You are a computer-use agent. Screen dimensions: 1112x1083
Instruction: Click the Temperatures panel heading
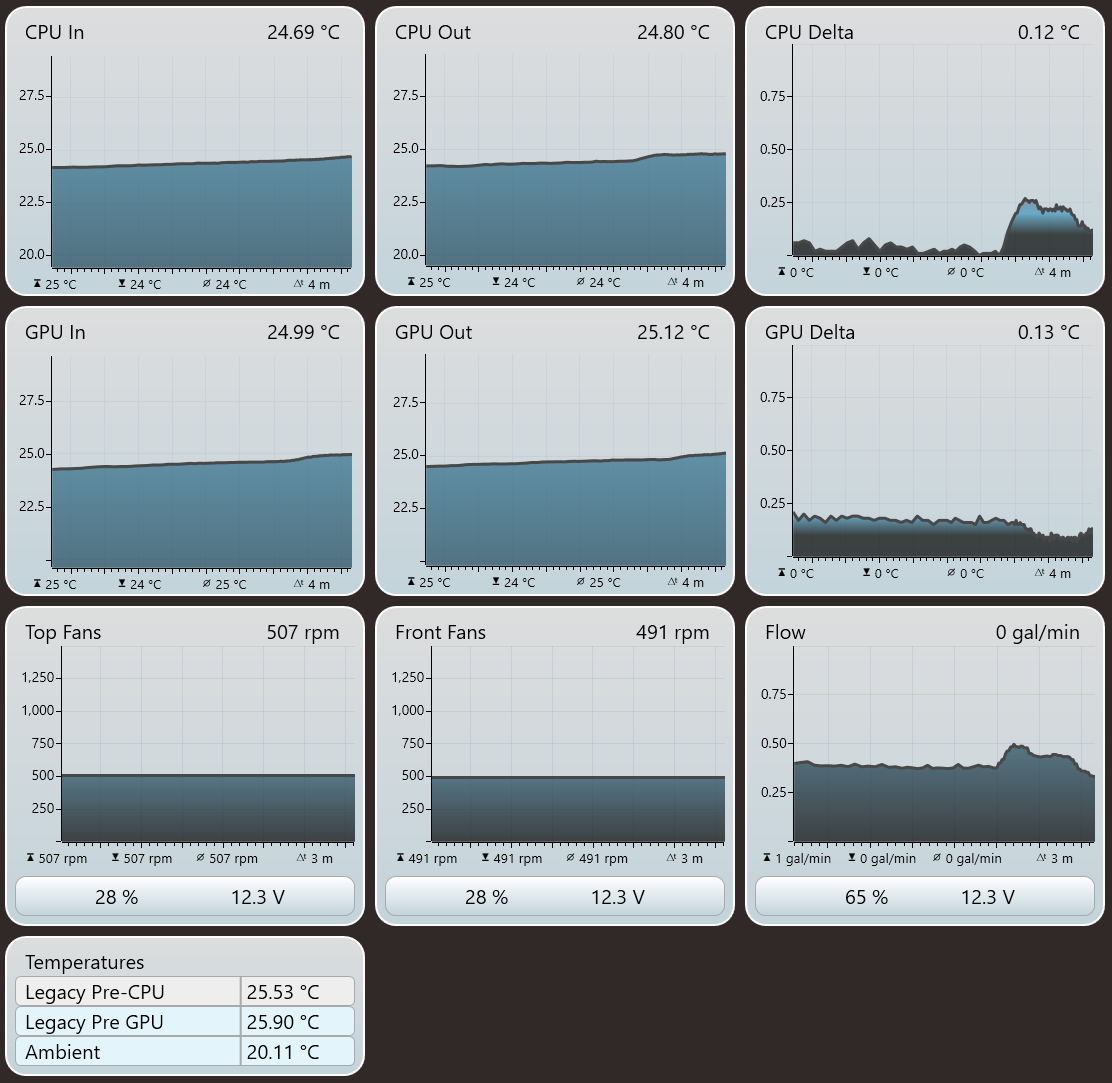click(84, 962)
